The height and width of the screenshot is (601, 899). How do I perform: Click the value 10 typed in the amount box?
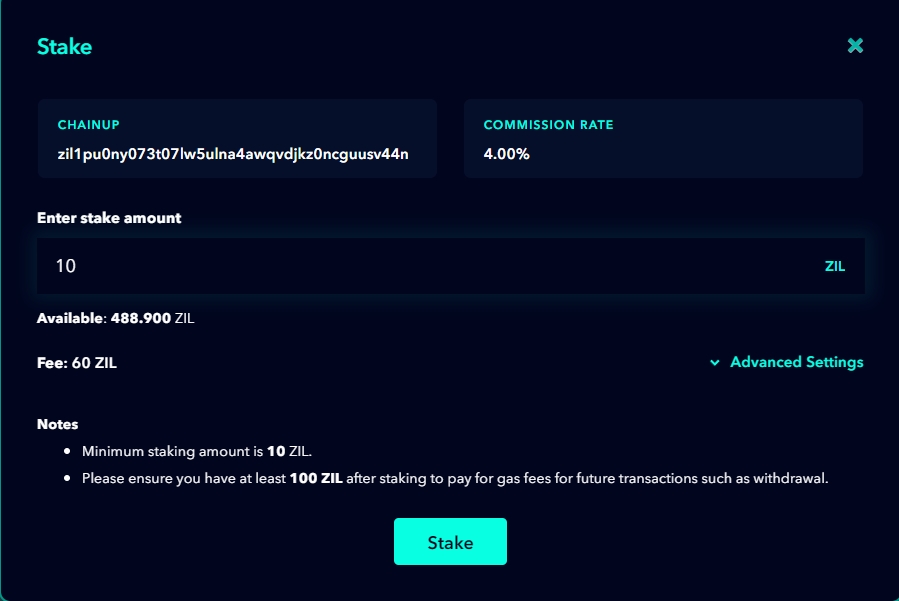(66, 266)
